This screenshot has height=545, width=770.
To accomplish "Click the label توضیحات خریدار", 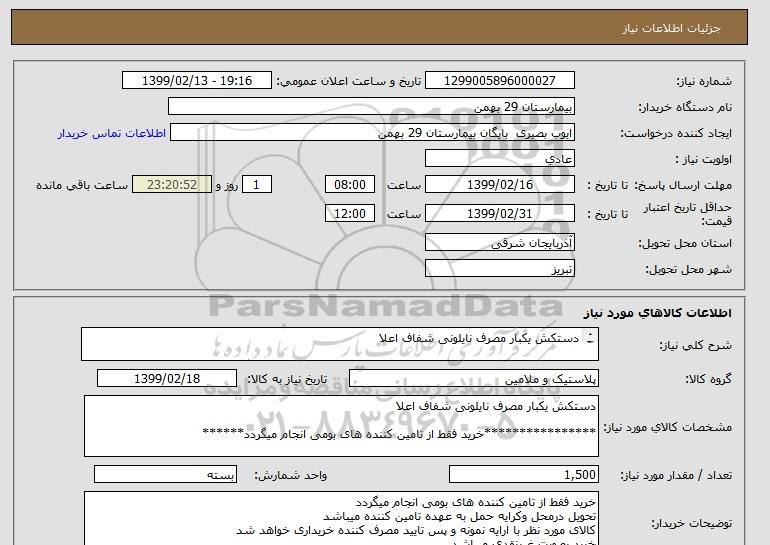I will [x=691, y=523].
